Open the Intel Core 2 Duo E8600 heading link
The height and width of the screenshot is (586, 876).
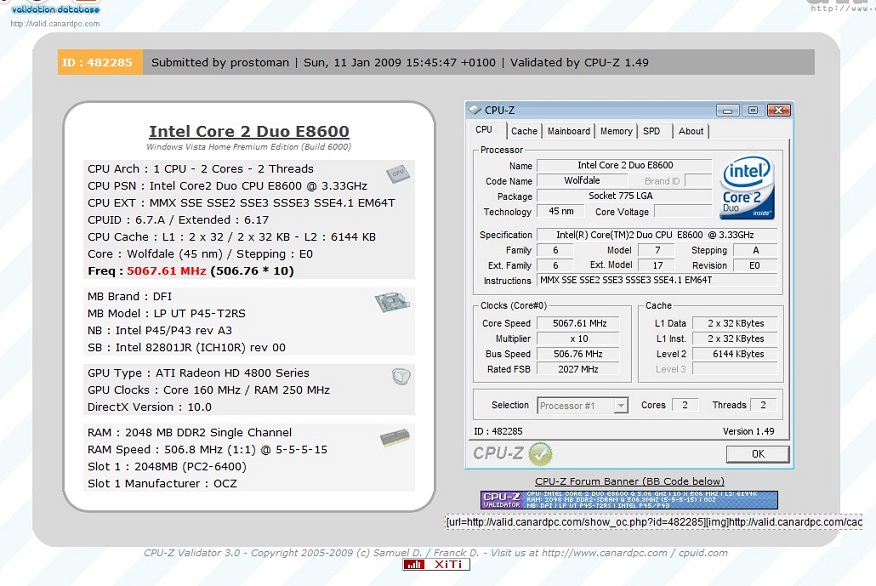[x=249, y=131]
